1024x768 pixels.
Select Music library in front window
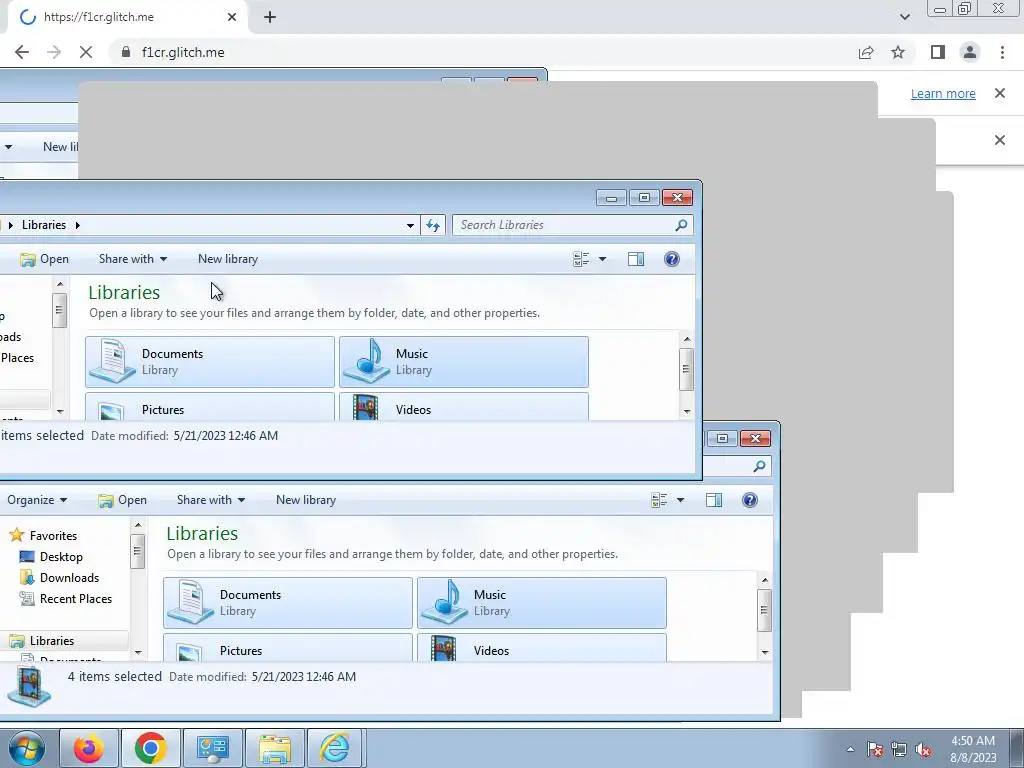[x=542, y=603]
